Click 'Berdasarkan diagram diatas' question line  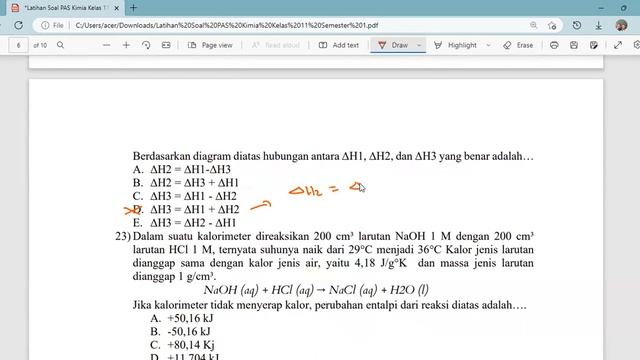(x=333, y=156)
